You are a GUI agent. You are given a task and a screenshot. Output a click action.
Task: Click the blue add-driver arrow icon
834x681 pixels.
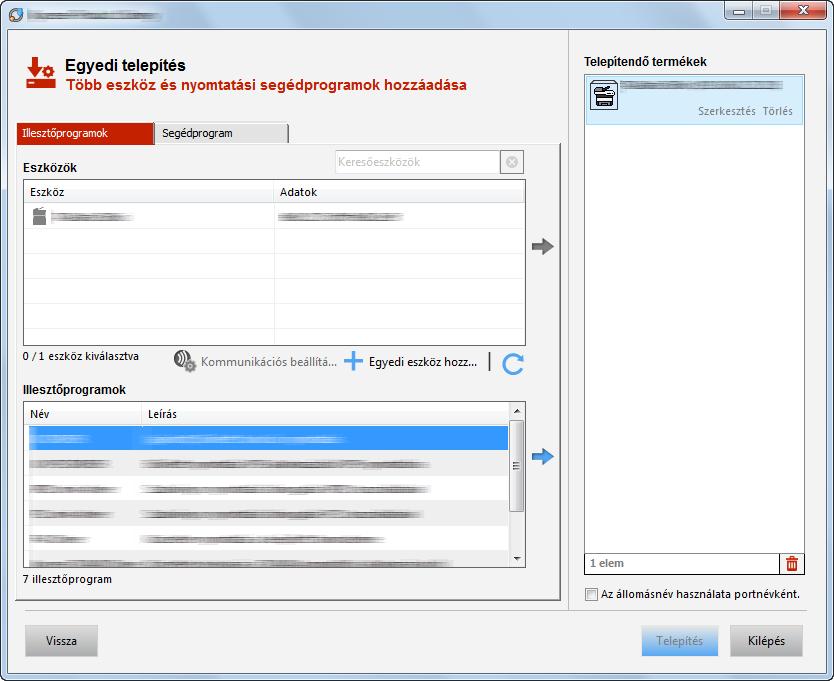pos(543,456)
